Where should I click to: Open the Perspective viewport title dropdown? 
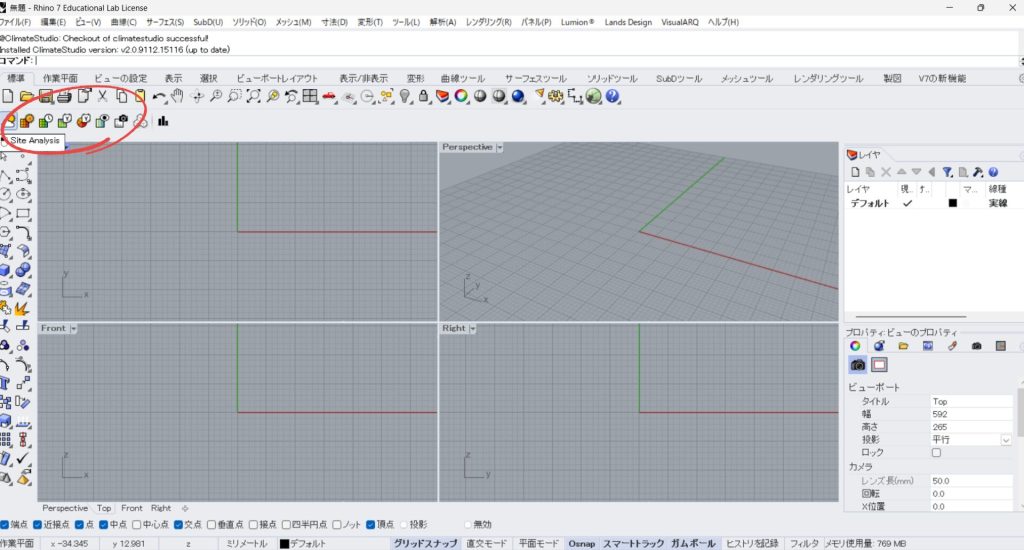tap(500, 147)
